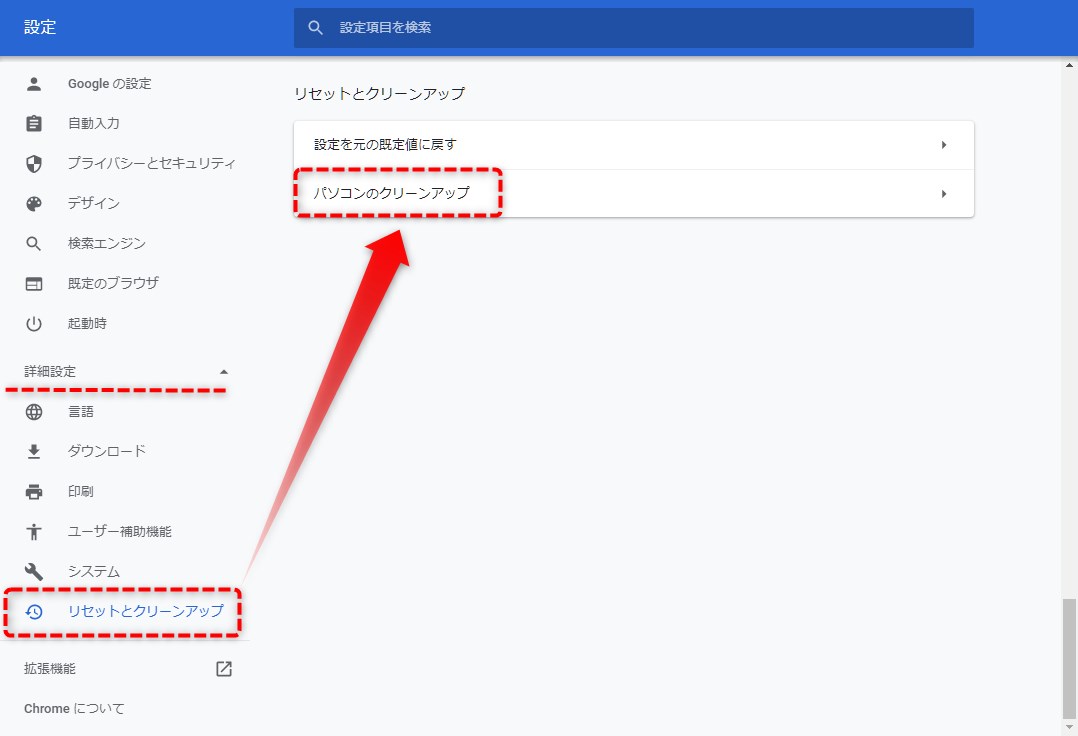1078x736 pixels.
Task: Click the magnifier icon beside 検索エンジン
Action: coord(34,243)
